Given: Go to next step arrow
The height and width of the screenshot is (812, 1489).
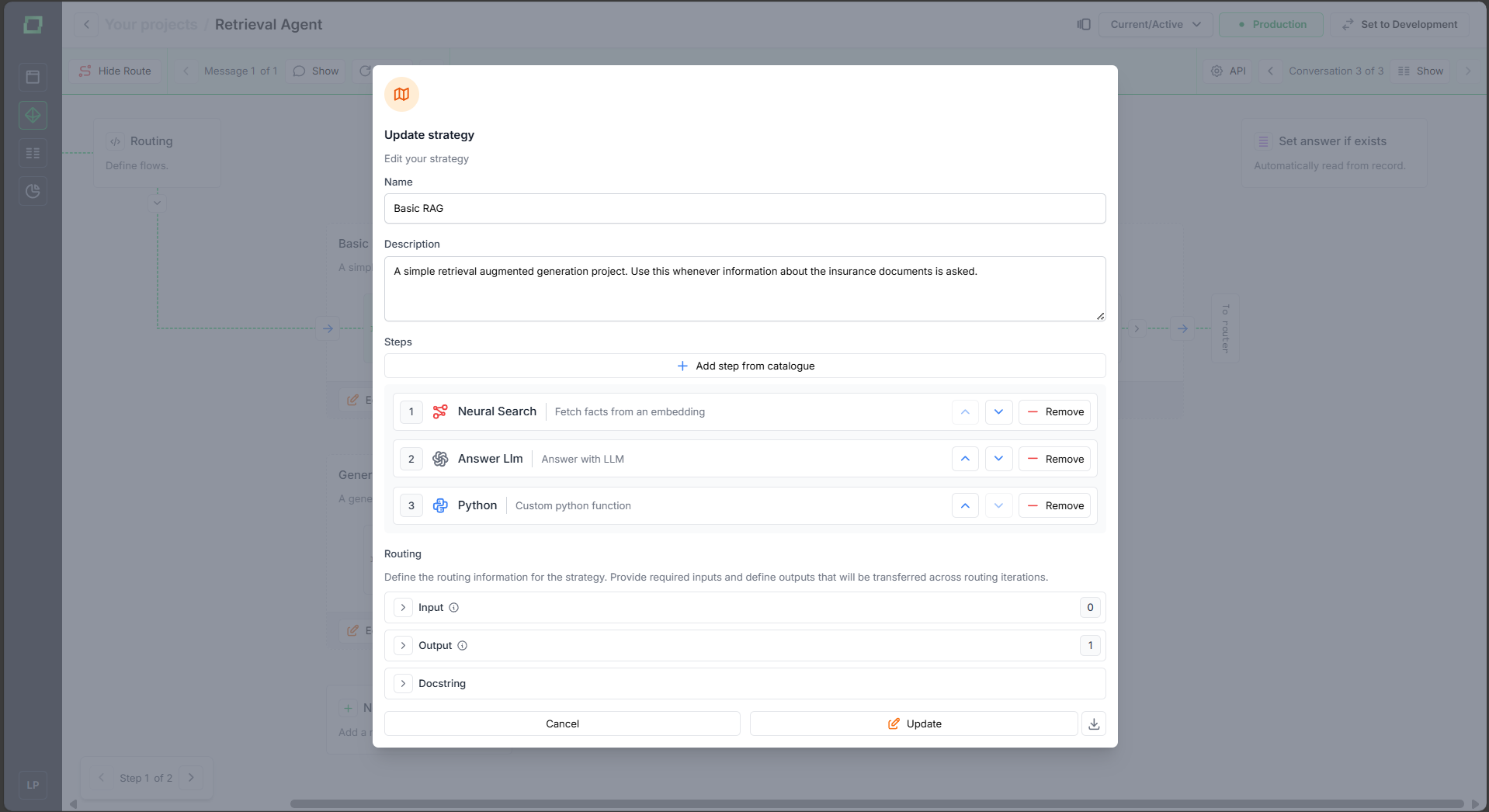Looking at the screenshot, I should (x=191, y=777).
